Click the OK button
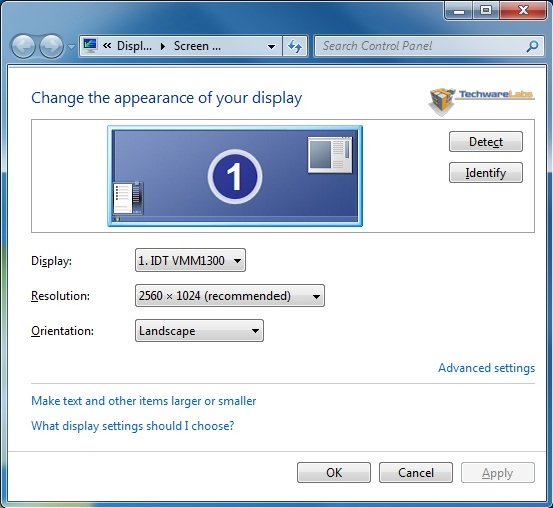This screenshot has height=508, width=553. pos(334,473)
